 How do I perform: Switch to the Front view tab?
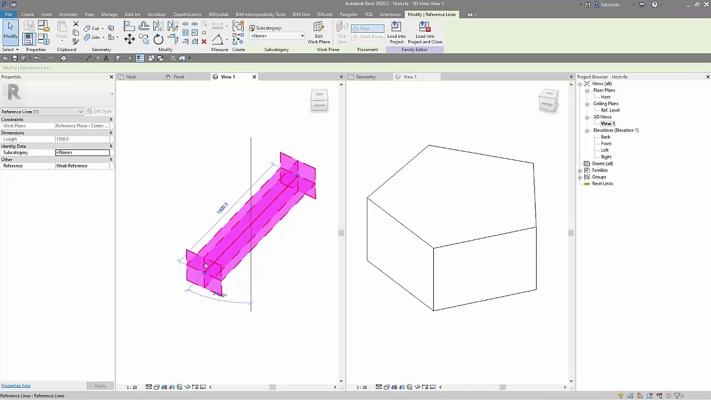point(178,76)
